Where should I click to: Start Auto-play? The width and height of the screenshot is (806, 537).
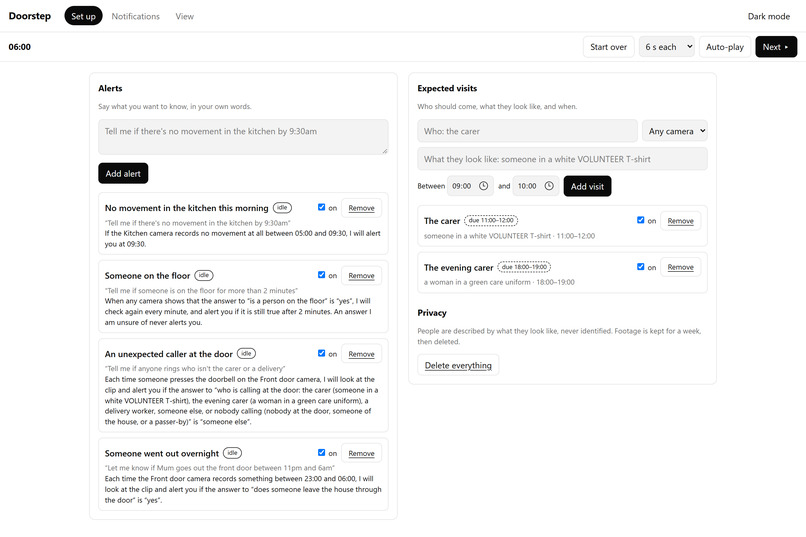(x=725, y=47)
